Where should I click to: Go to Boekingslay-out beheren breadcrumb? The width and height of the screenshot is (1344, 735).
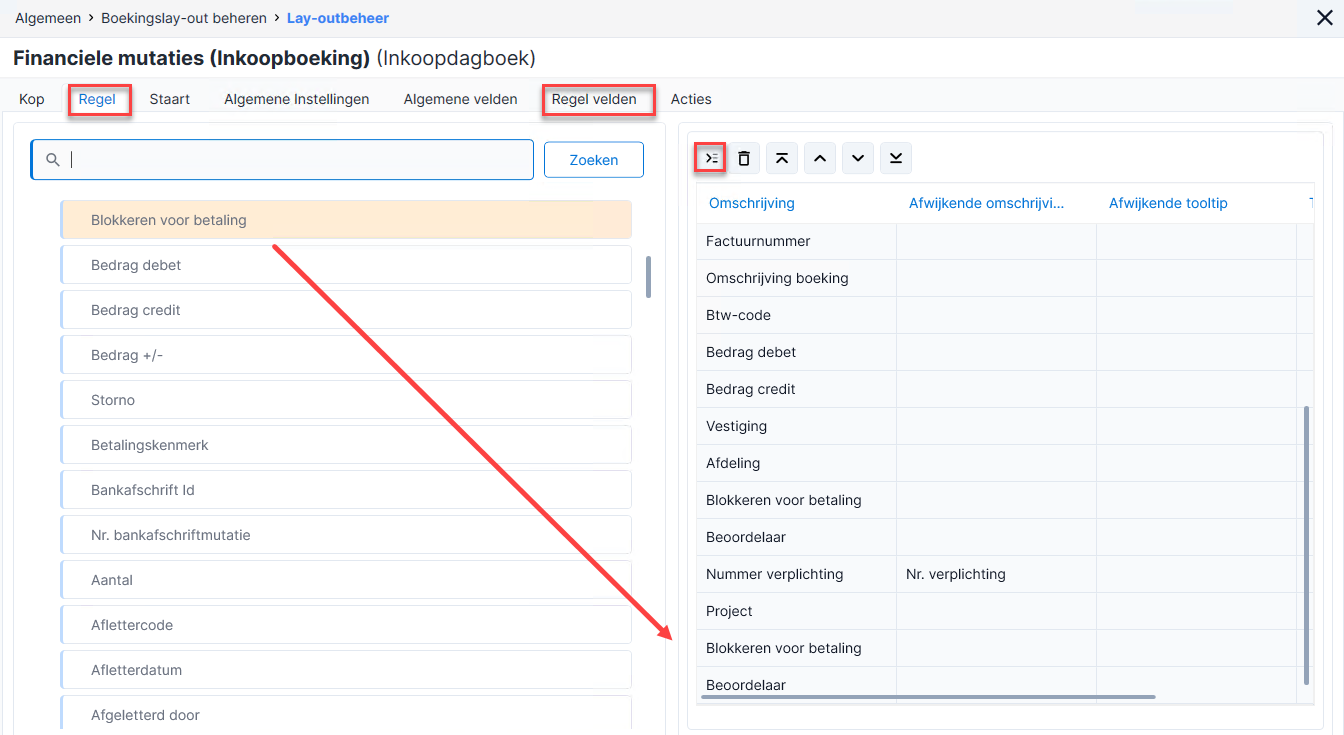[184, 18]
